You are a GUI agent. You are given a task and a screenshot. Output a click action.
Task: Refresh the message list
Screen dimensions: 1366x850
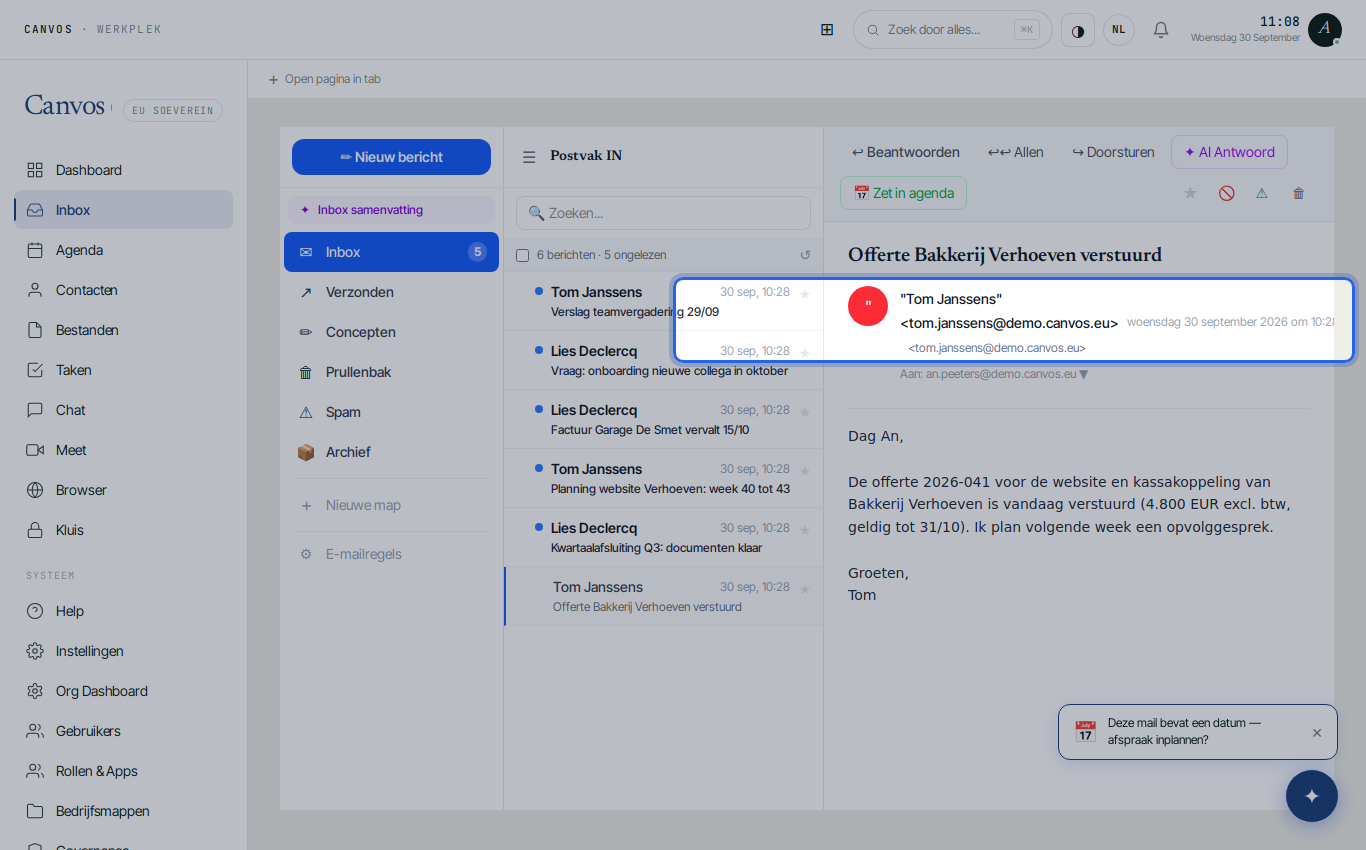pos(805,255)
